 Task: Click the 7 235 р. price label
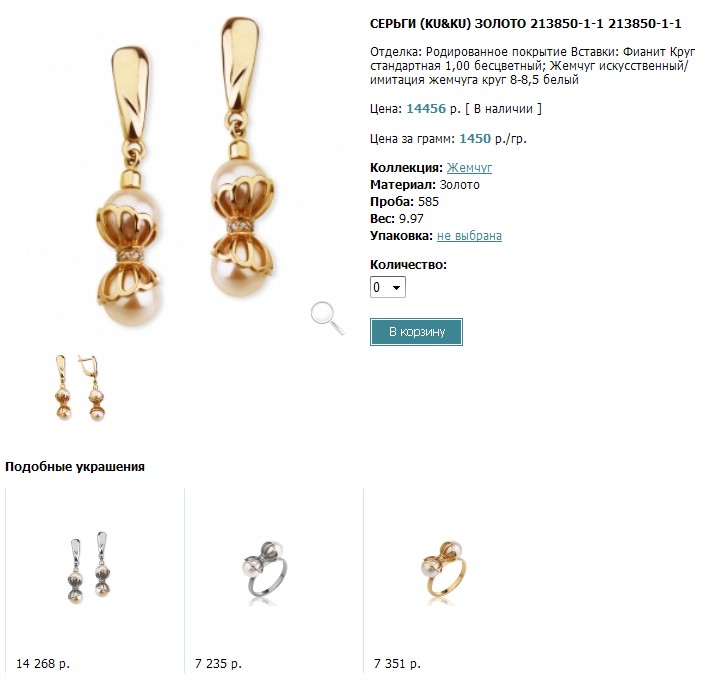(x=218, y=663)
